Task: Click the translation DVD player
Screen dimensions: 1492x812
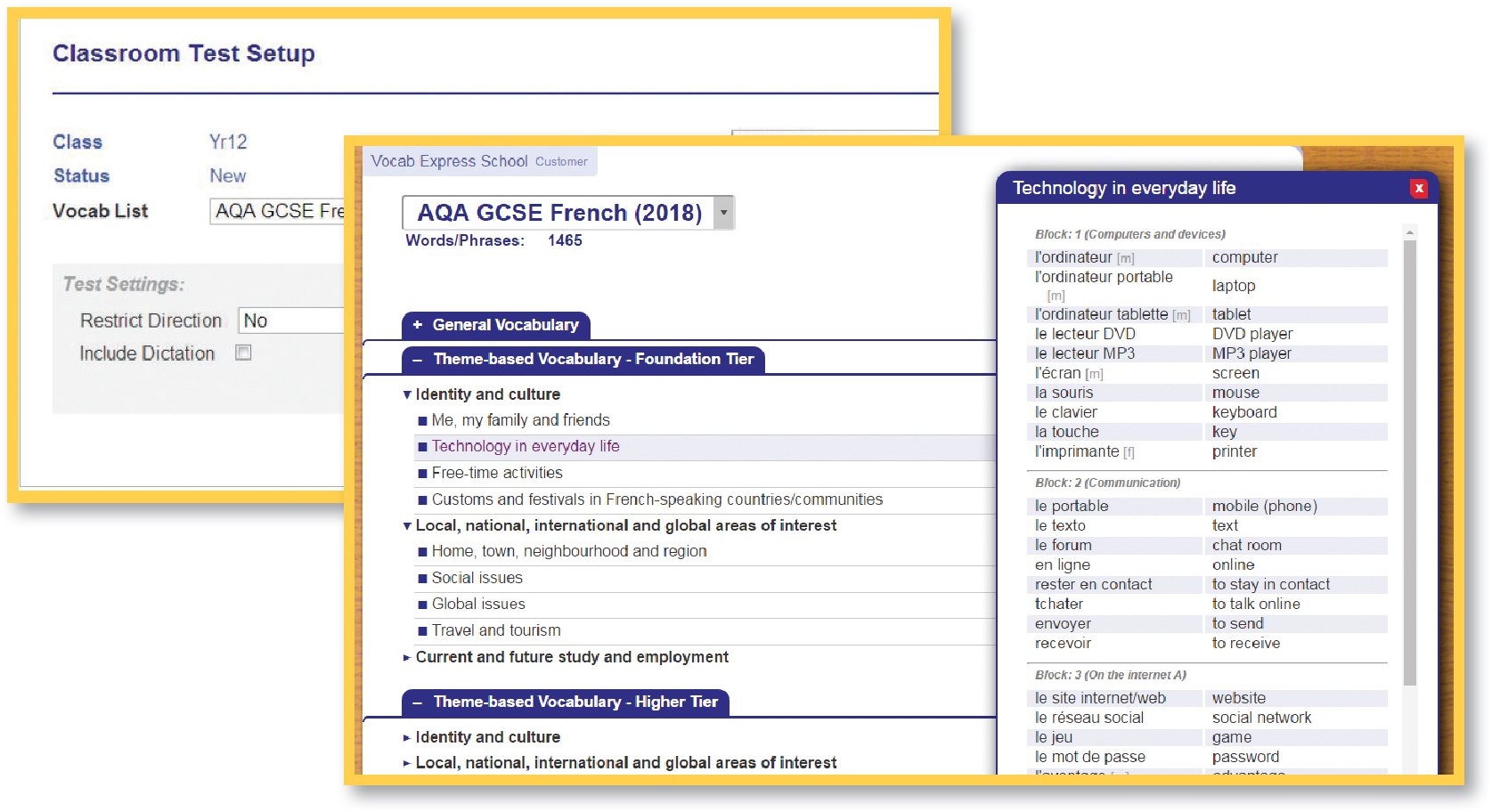Action: pos(1252,334)
